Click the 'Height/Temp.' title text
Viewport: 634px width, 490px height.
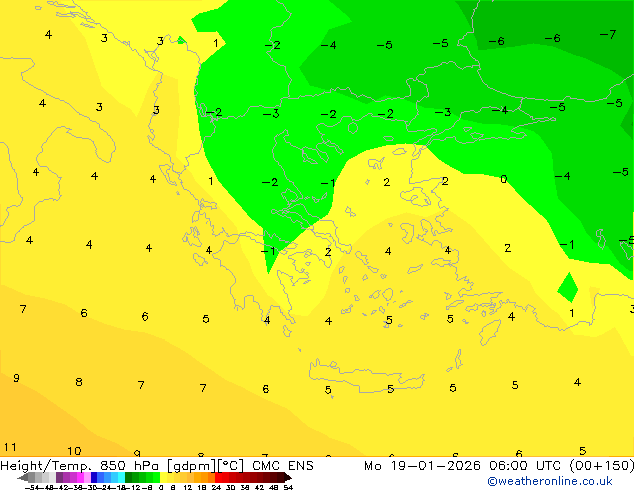pyautogui.click(x=45, y=466)
